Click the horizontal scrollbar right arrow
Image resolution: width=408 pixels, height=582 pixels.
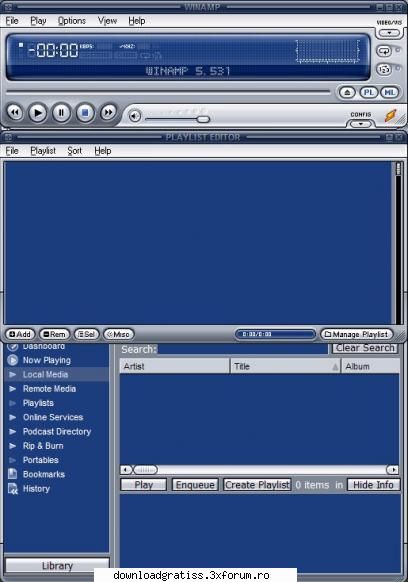click(393, 470)
